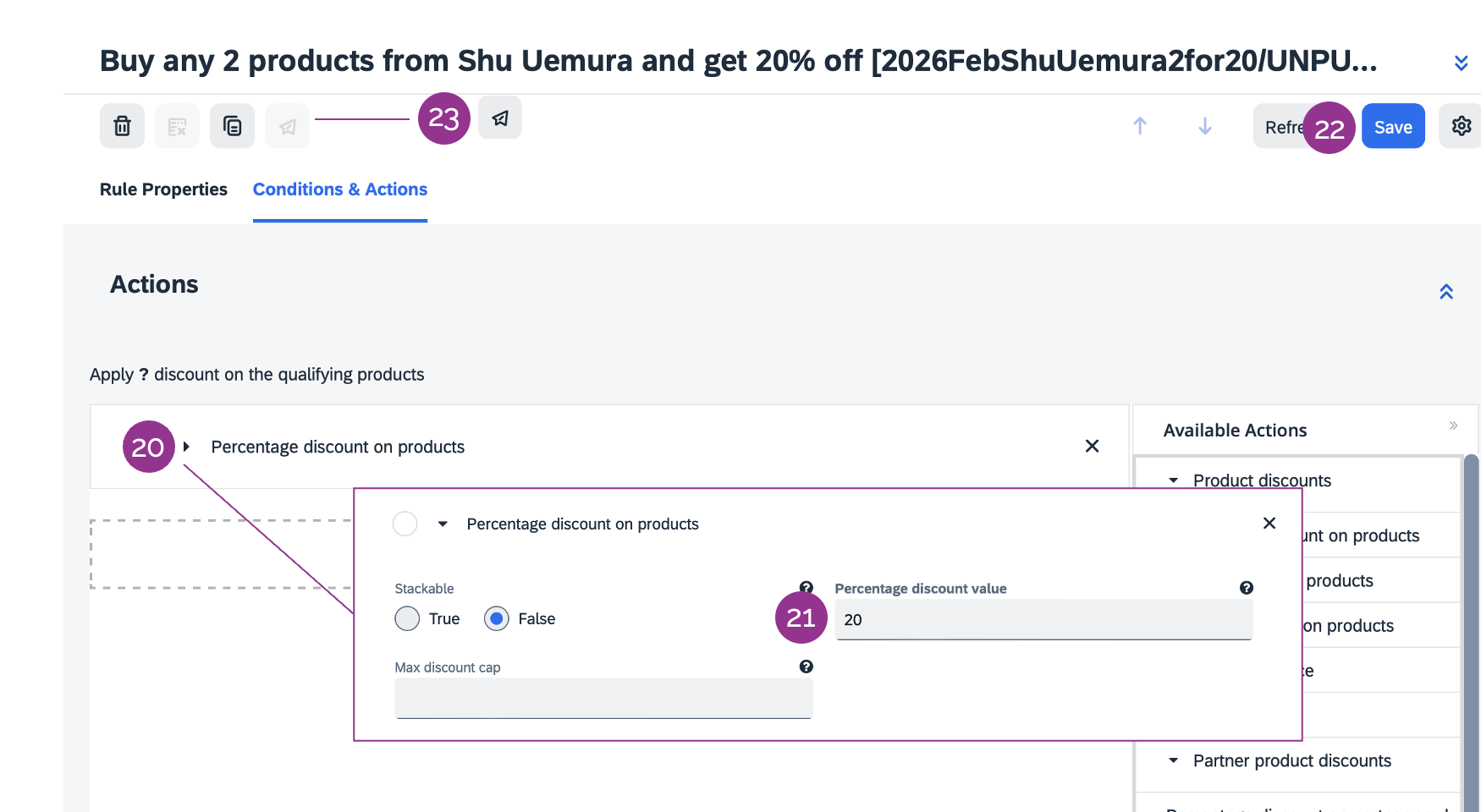Click the copy rule icon

coord(232,126)
